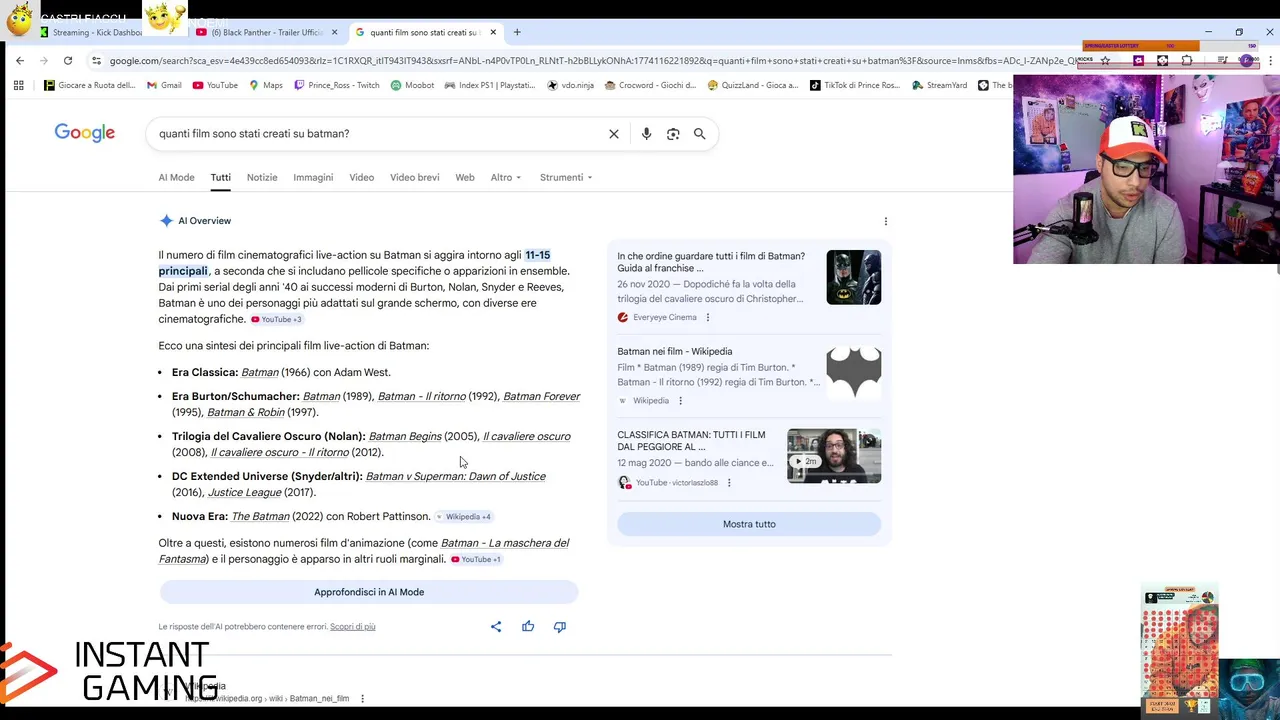Open Everyeye Batman movie thumbnail
Screen dimensions: 1280x720
tap(854, 277)
